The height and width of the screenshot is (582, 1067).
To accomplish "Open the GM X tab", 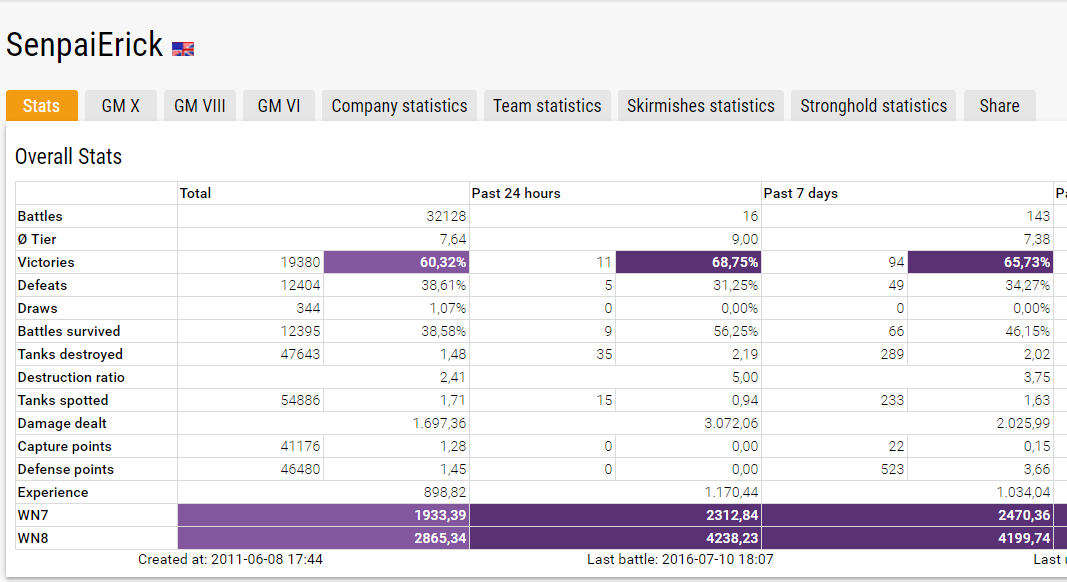I will click(x=120, y=106).
